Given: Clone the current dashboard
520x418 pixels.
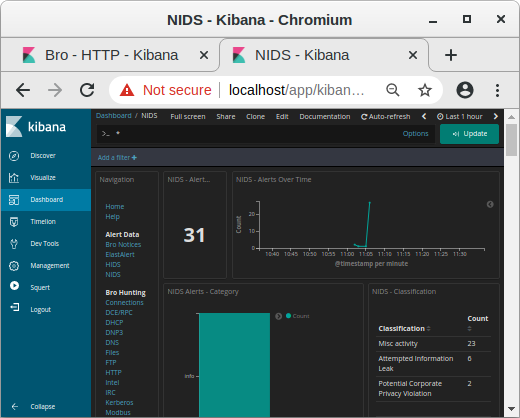Looking at the screenshot, I should (255, 117).
